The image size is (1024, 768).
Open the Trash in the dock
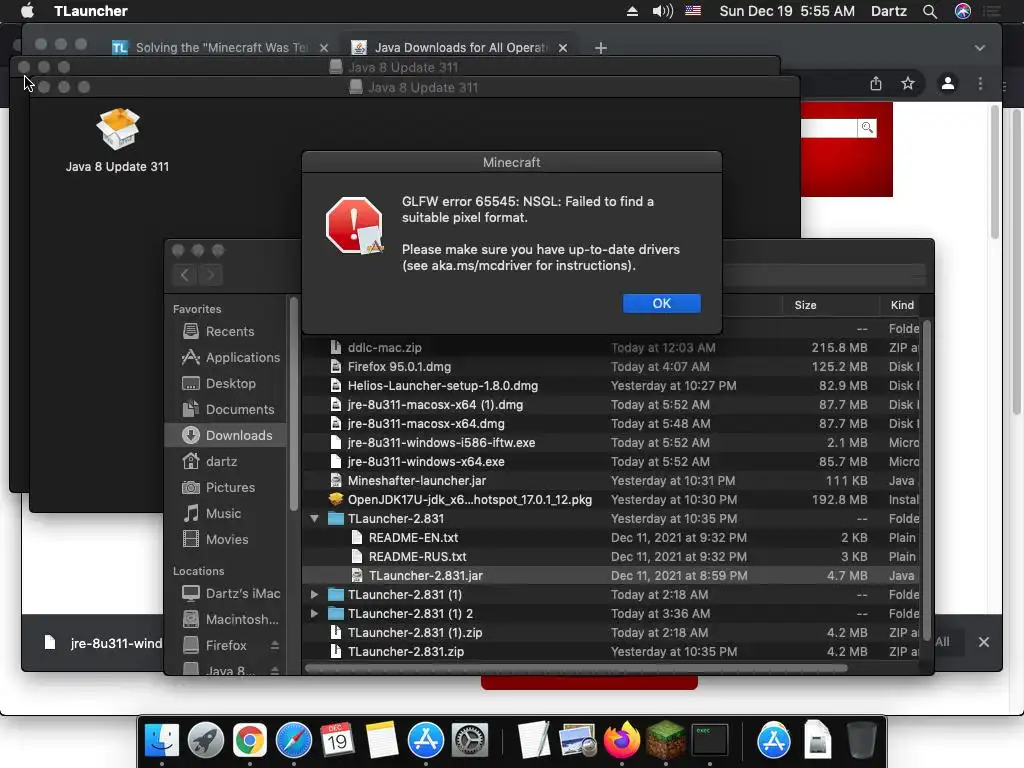(x=861, y=741)
